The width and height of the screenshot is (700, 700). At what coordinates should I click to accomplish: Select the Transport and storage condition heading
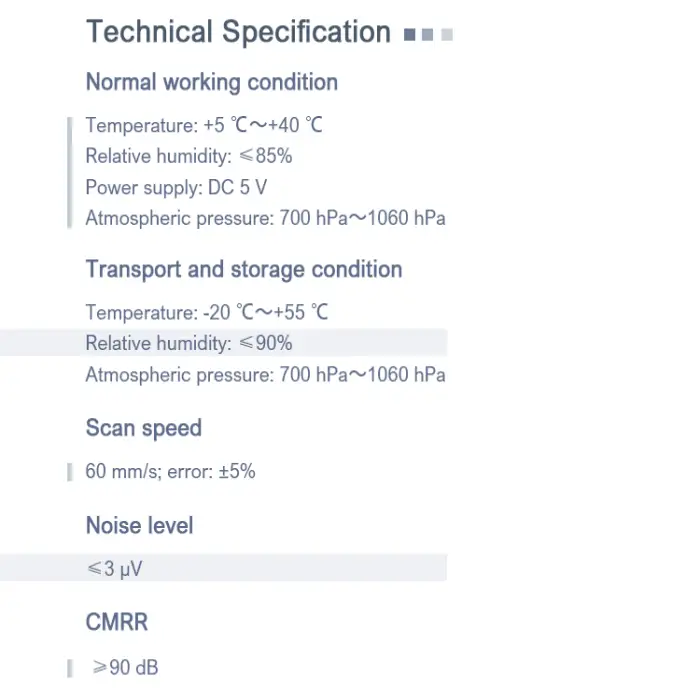point(244,269)
